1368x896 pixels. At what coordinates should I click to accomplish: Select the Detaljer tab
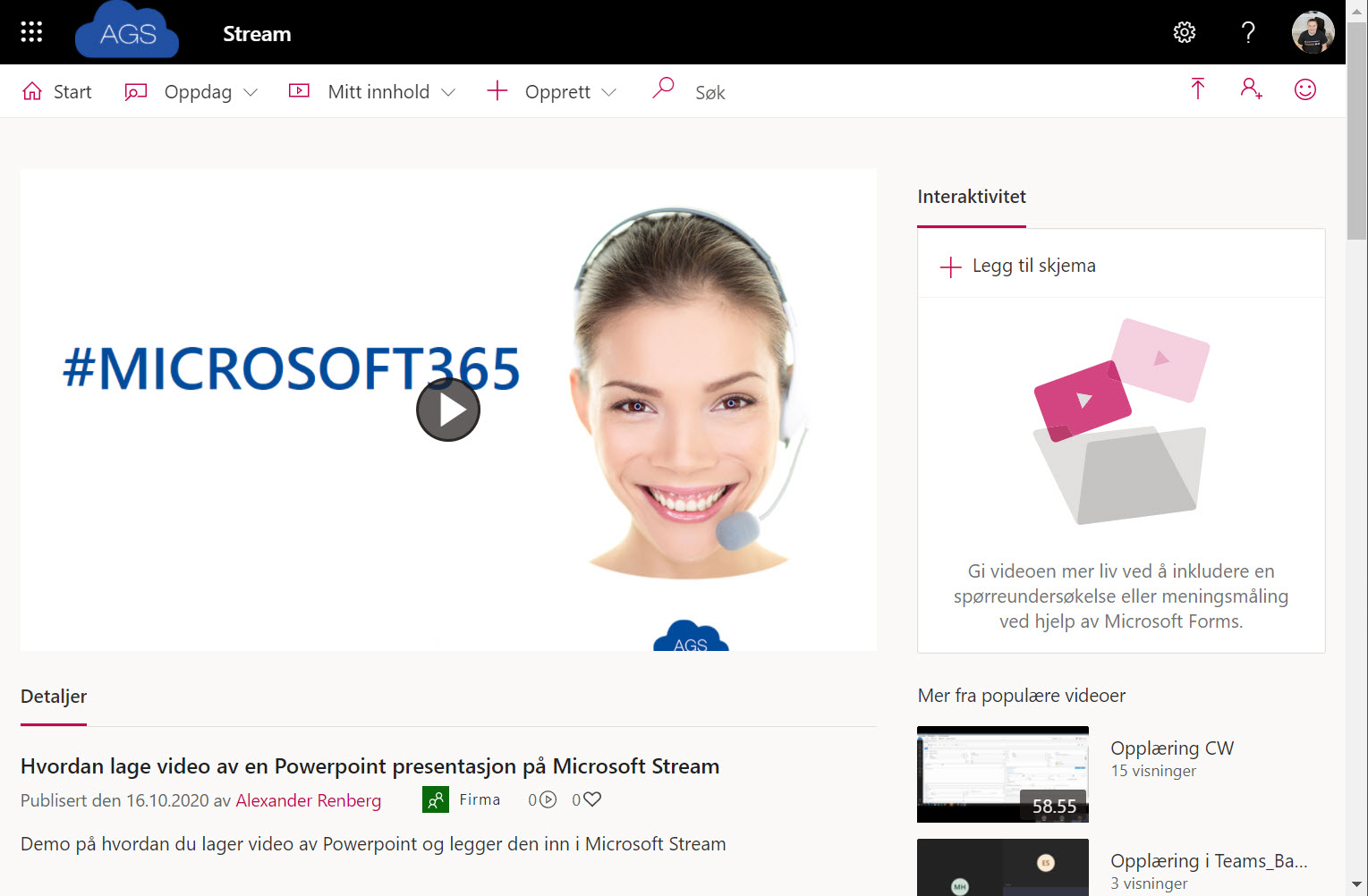[54, 697]
